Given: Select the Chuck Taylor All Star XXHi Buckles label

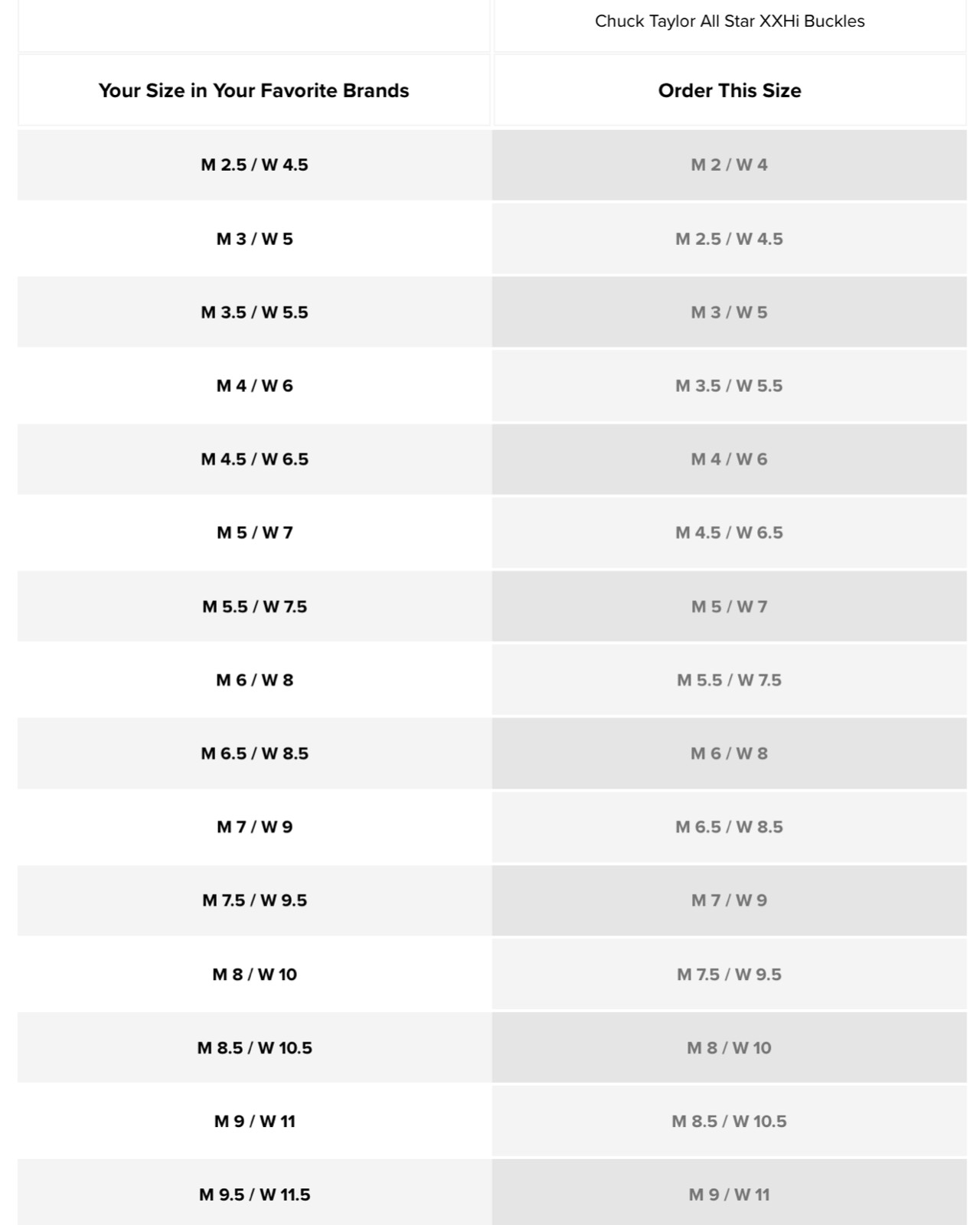Looking at the screenshot, I should coord(730,21).
